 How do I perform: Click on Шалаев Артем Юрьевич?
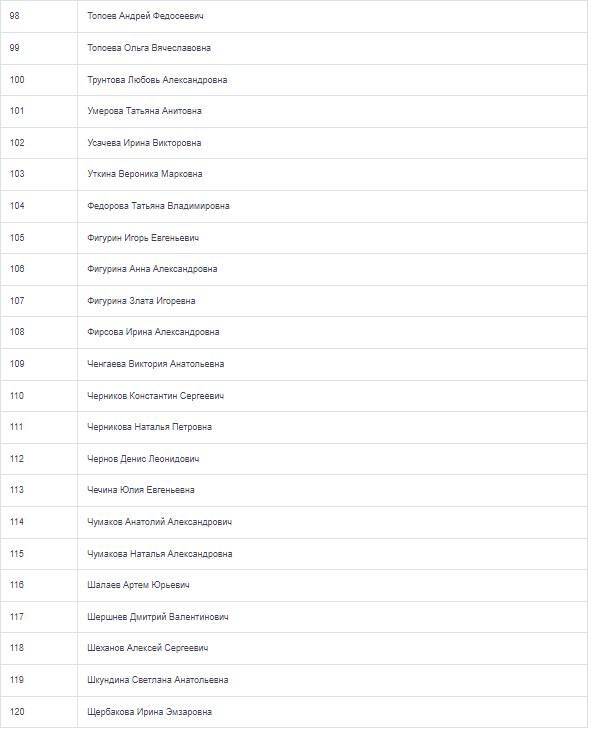(138, 585)
